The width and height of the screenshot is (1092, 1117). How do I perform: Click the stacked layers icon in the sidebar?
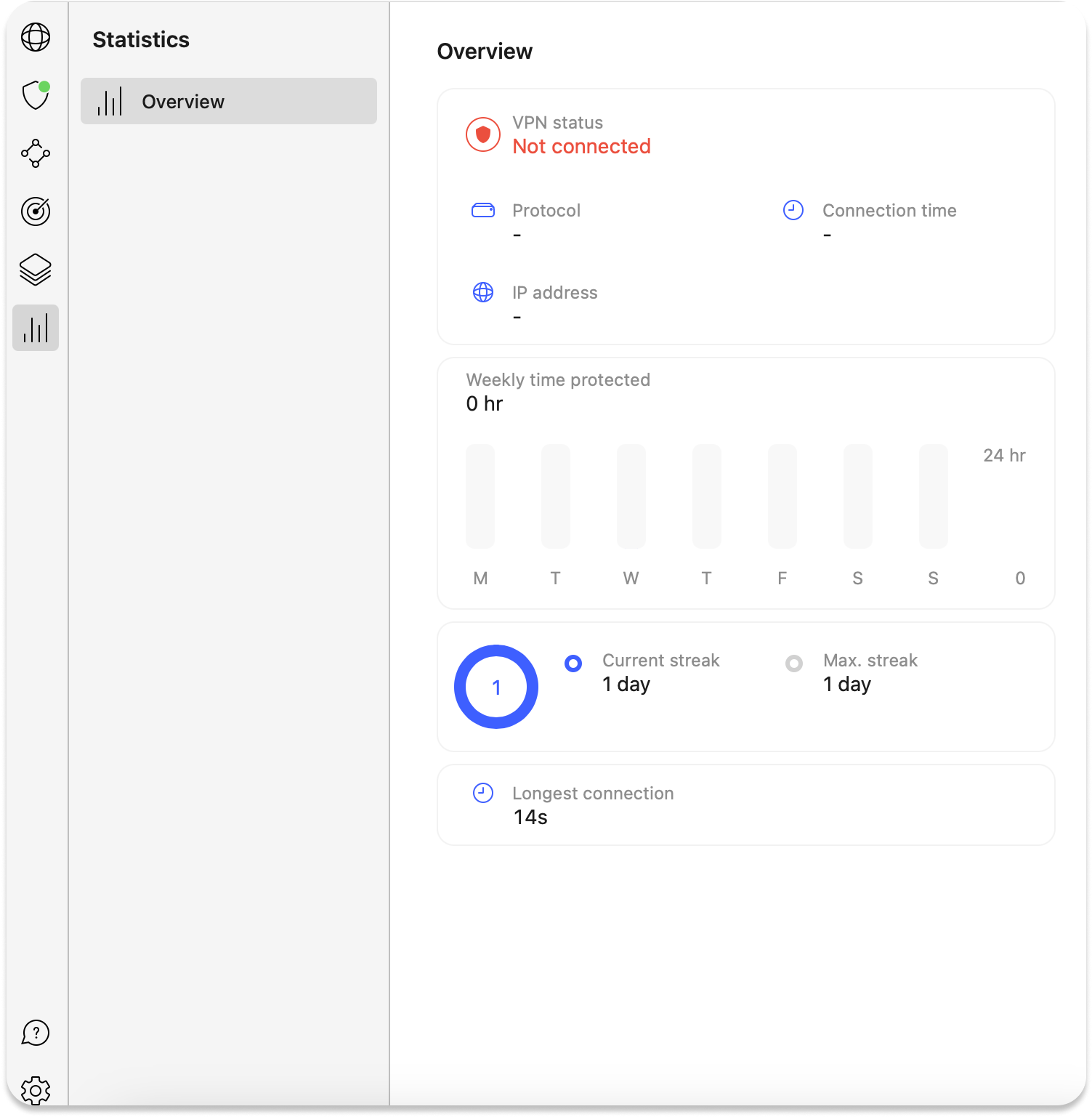coord(36,270)
